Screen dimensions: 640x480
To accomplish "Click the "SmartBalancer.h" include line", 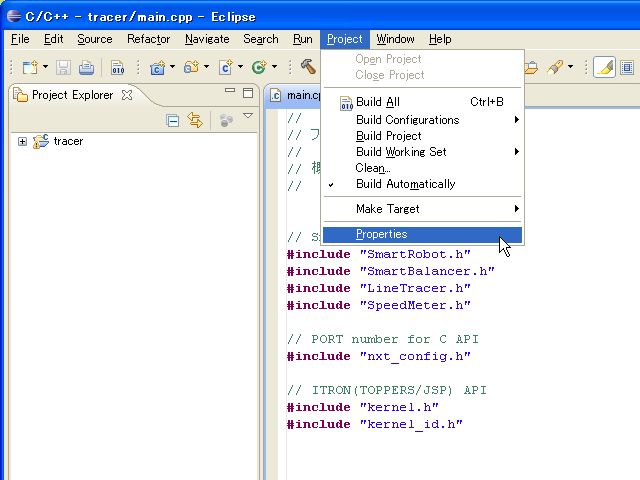I will click(391, 271).
